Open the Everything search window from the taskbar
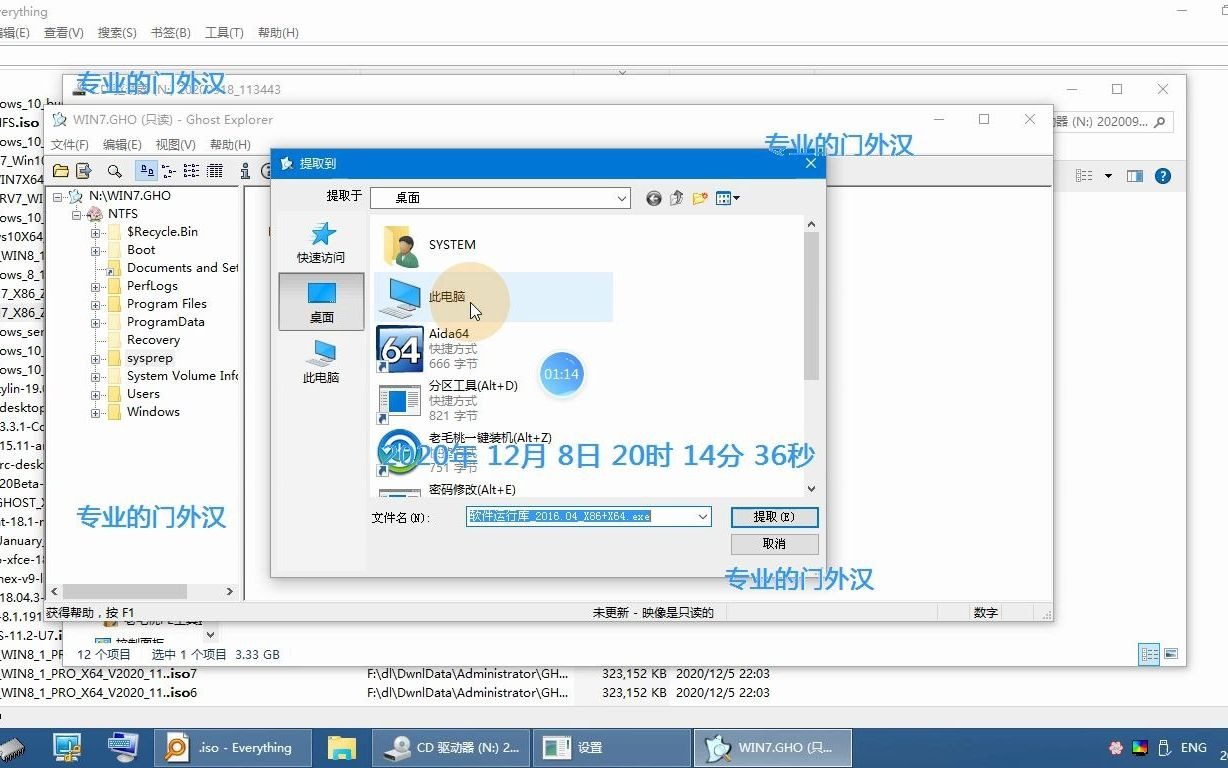The width and height of the screenshot is (1228, 768). tap(232, 747)
